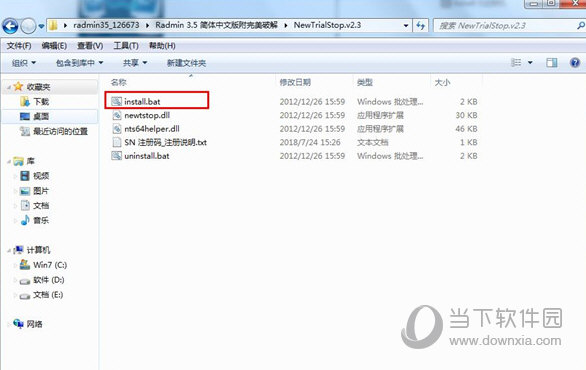The height and width of the screenshot is (370, 586).
Task: Click the 文本文档 type cell
Action: point(373,142)
